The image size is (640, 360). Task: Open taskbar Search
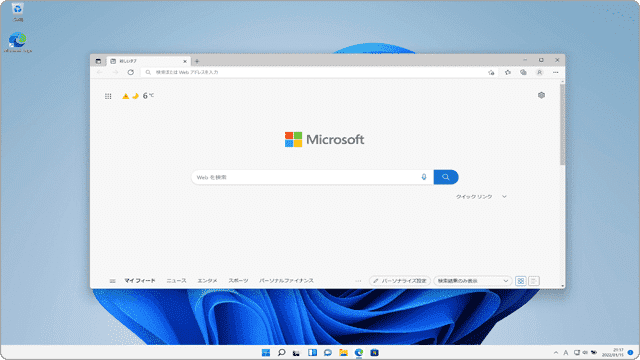click(281, 352)
